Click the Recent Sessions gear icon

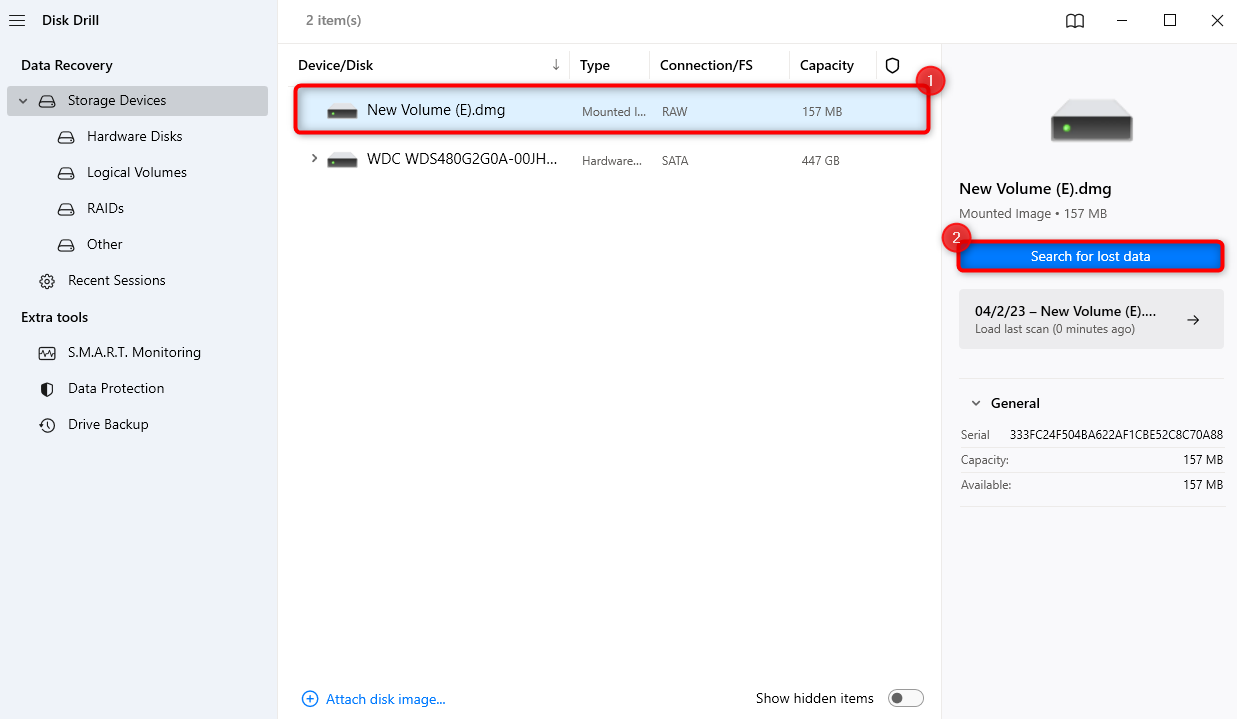(47, 281)
